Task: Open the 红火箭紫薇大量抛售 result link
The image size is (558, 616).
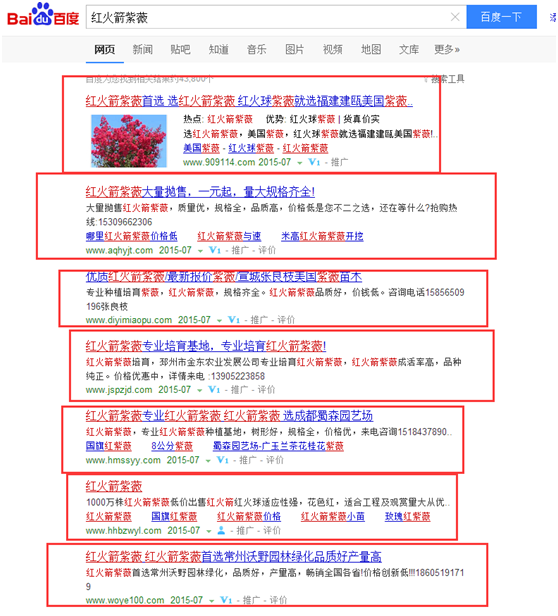Action: 200,192
